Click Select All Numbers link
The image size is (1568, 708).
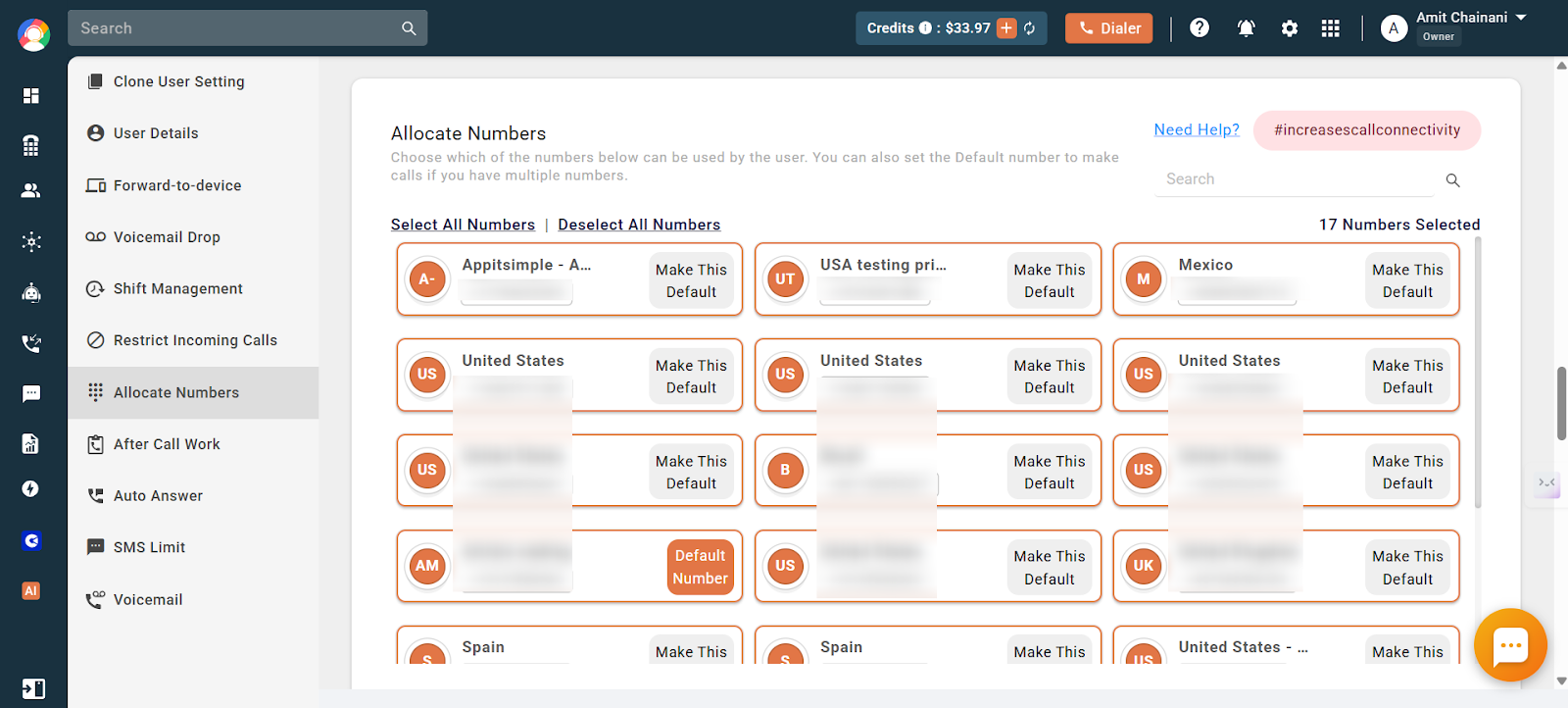[463, 225]
